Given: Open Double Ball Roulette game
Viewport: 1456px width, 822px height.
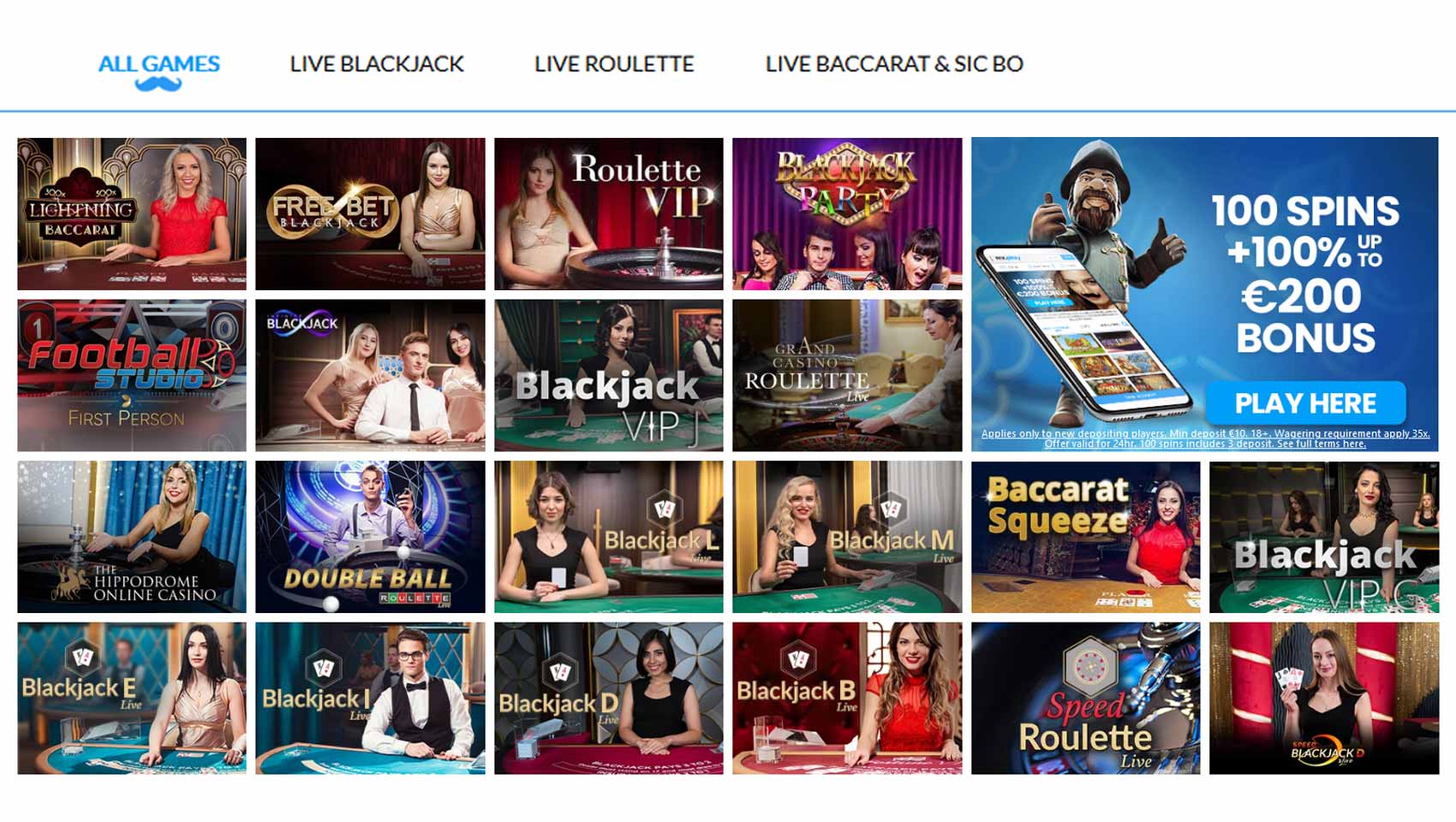Looking at the screenshot, I should pos(370,537).
